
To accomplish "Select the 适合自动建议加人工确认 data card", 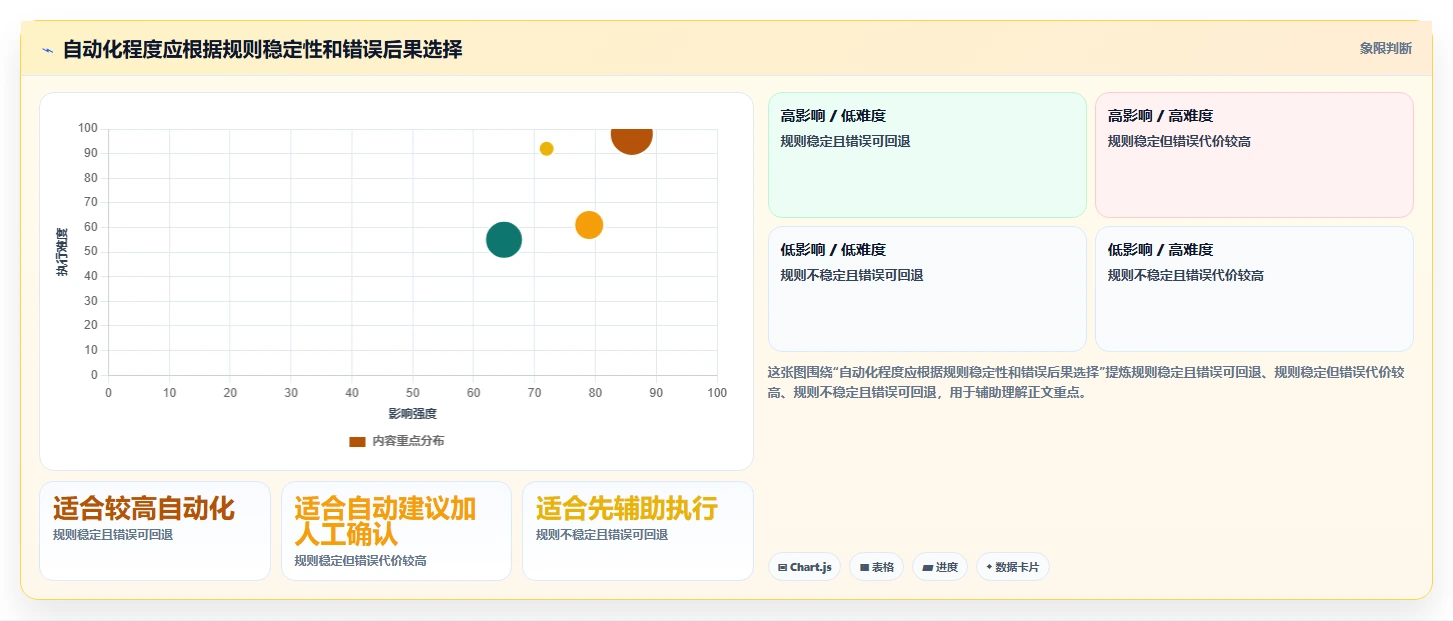I will pos(396,531).
